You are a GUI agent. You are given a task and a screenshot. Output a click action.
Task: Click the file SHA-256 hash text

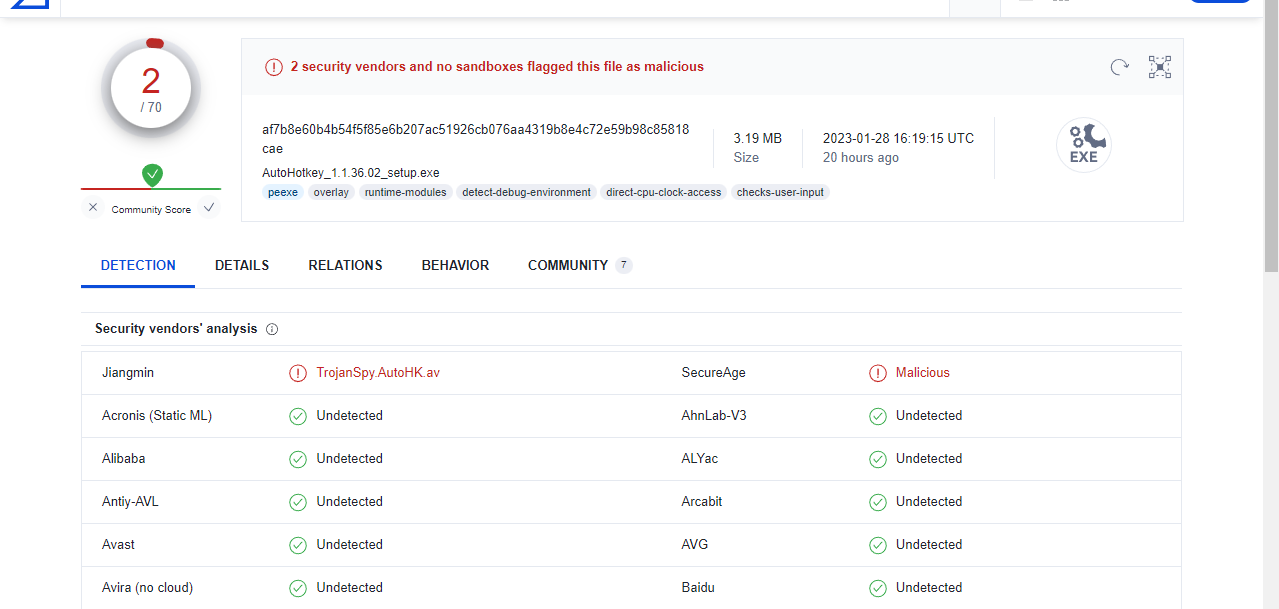[476, 139]
